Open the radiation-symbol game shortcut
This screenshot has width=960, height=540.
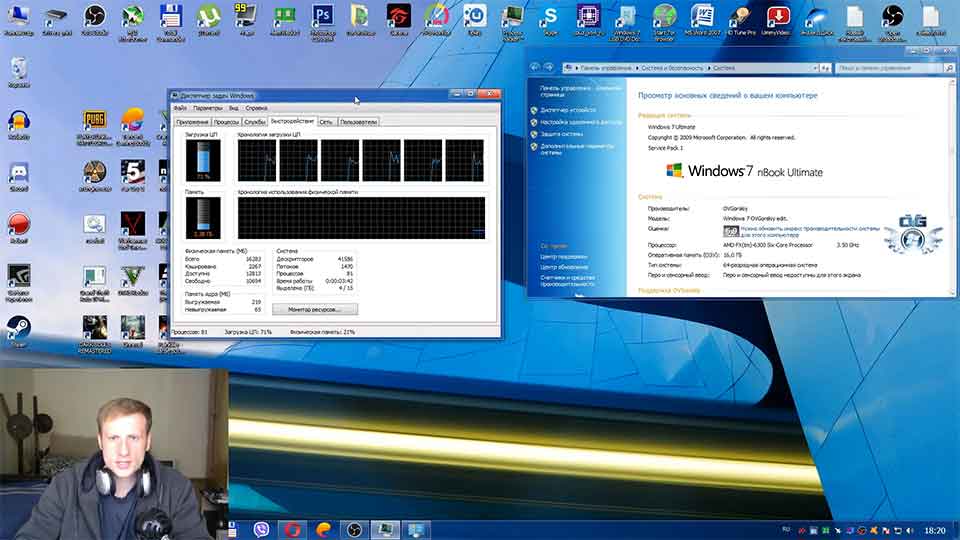94,174
